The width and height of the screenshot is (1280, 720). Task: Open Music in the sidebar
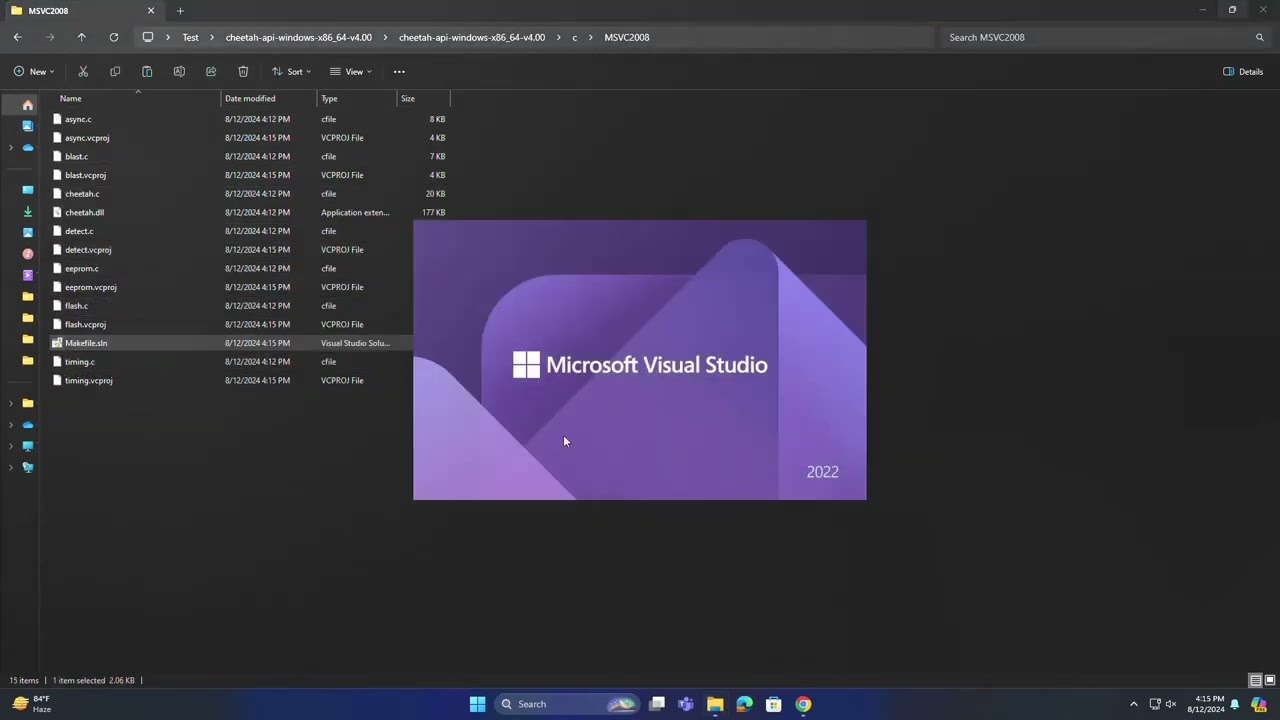[x=28, y=254]
